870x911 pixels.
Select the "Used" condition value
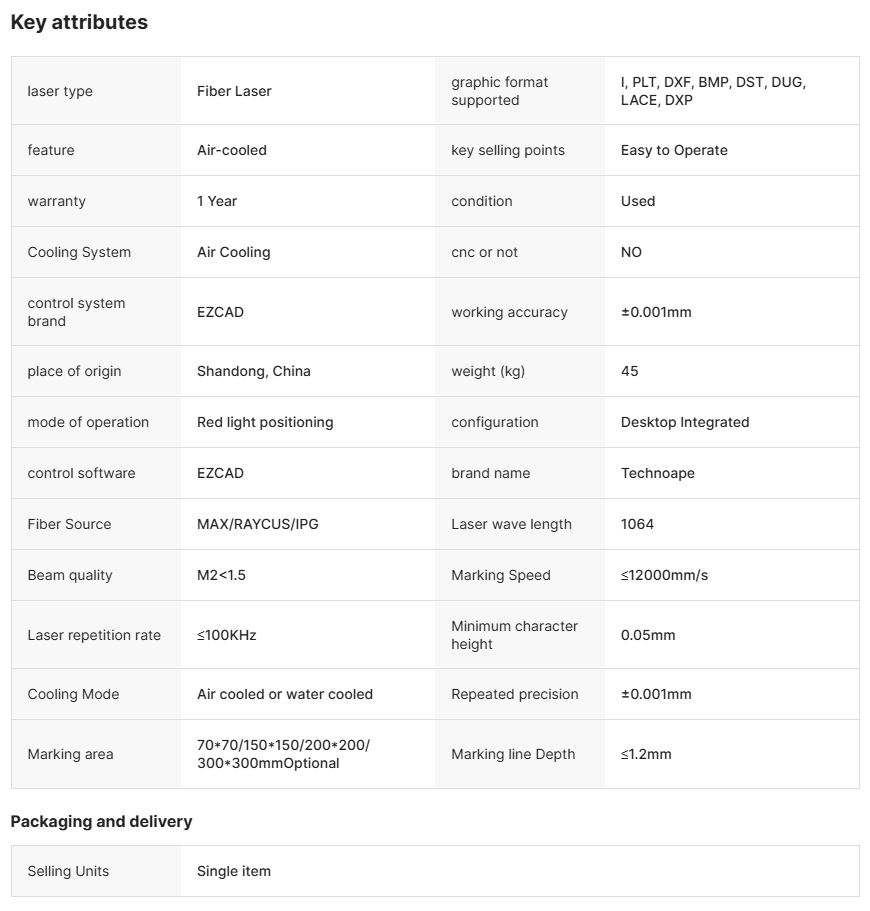pyautogui.click(x=638, y=201)
